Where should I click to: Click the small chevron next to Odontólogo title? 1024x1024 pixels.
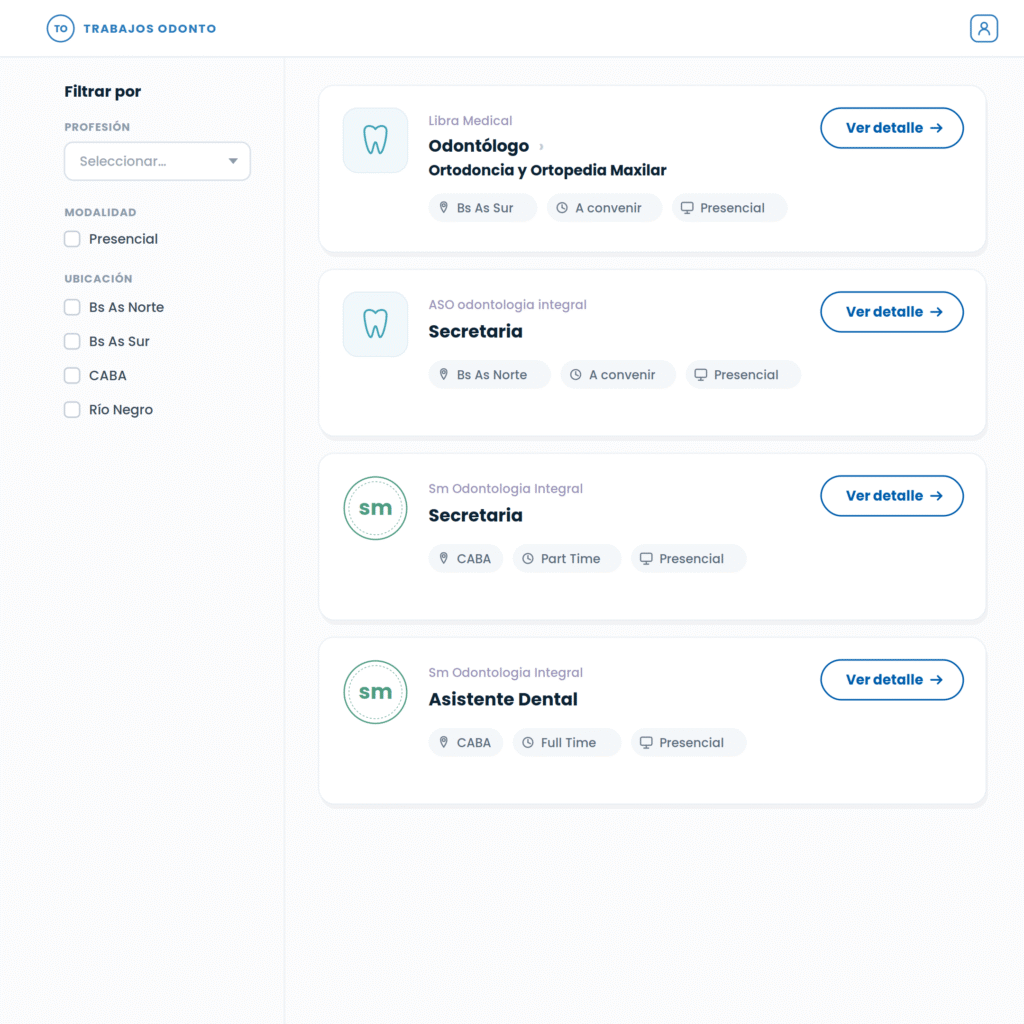(541, 146)
